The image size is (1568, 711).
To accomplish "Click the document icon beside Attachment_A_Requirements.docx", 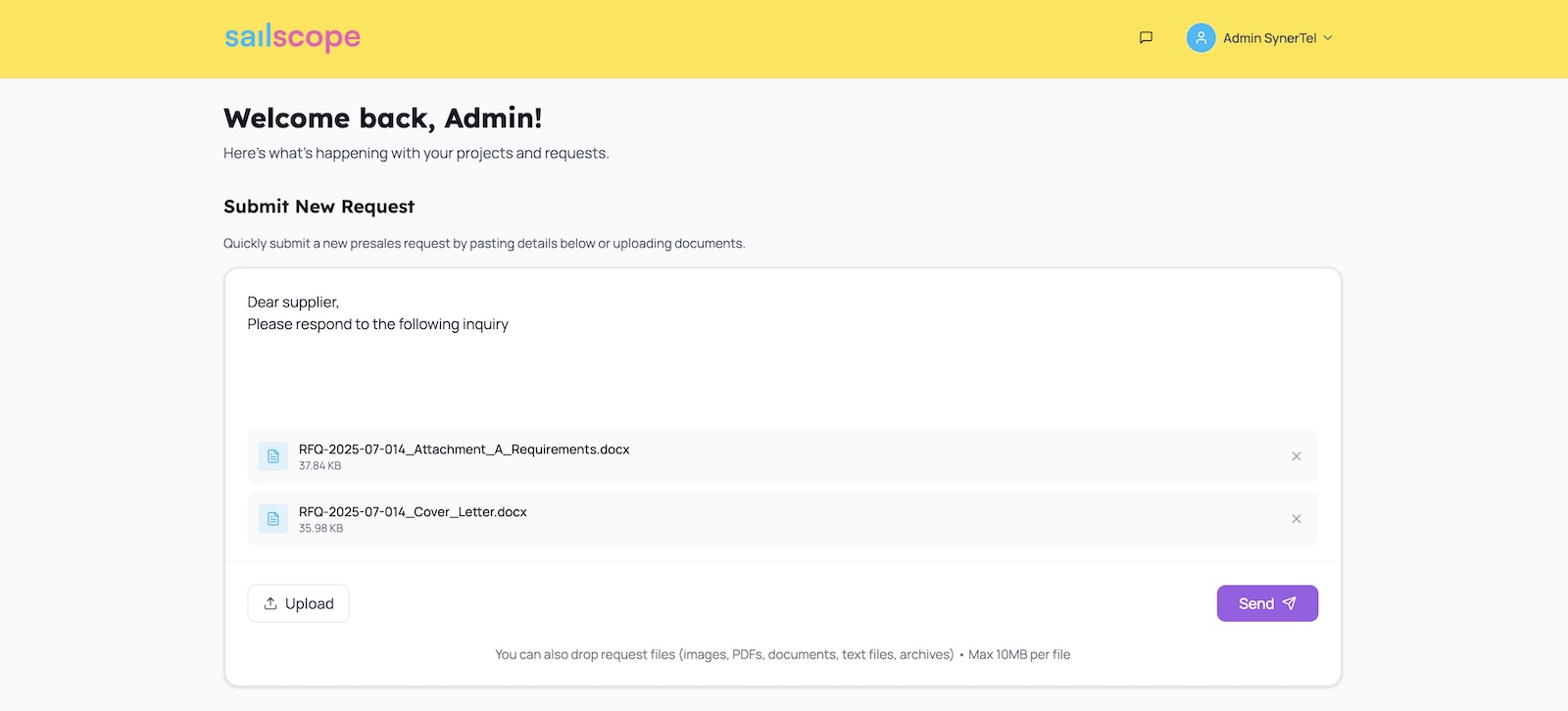I will pyautogui.click(x=273, y=456).
